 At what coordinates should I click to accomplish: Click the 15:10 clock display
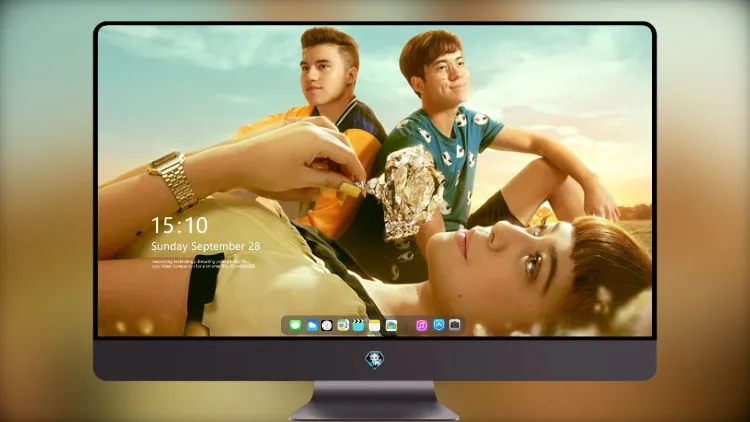[180, 225]
